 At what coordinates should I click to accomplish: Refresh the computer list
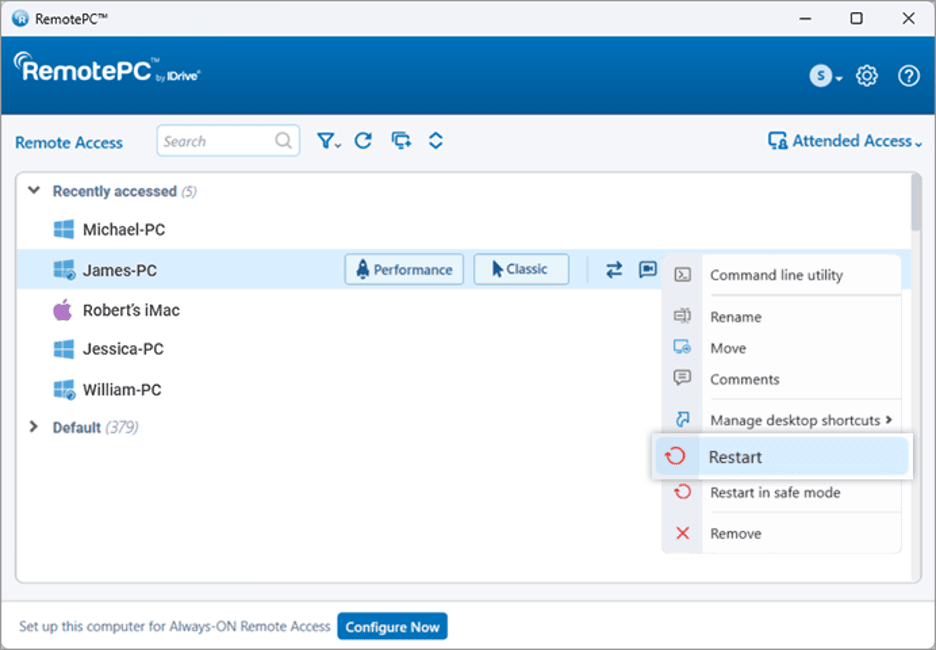pos(363,141)
